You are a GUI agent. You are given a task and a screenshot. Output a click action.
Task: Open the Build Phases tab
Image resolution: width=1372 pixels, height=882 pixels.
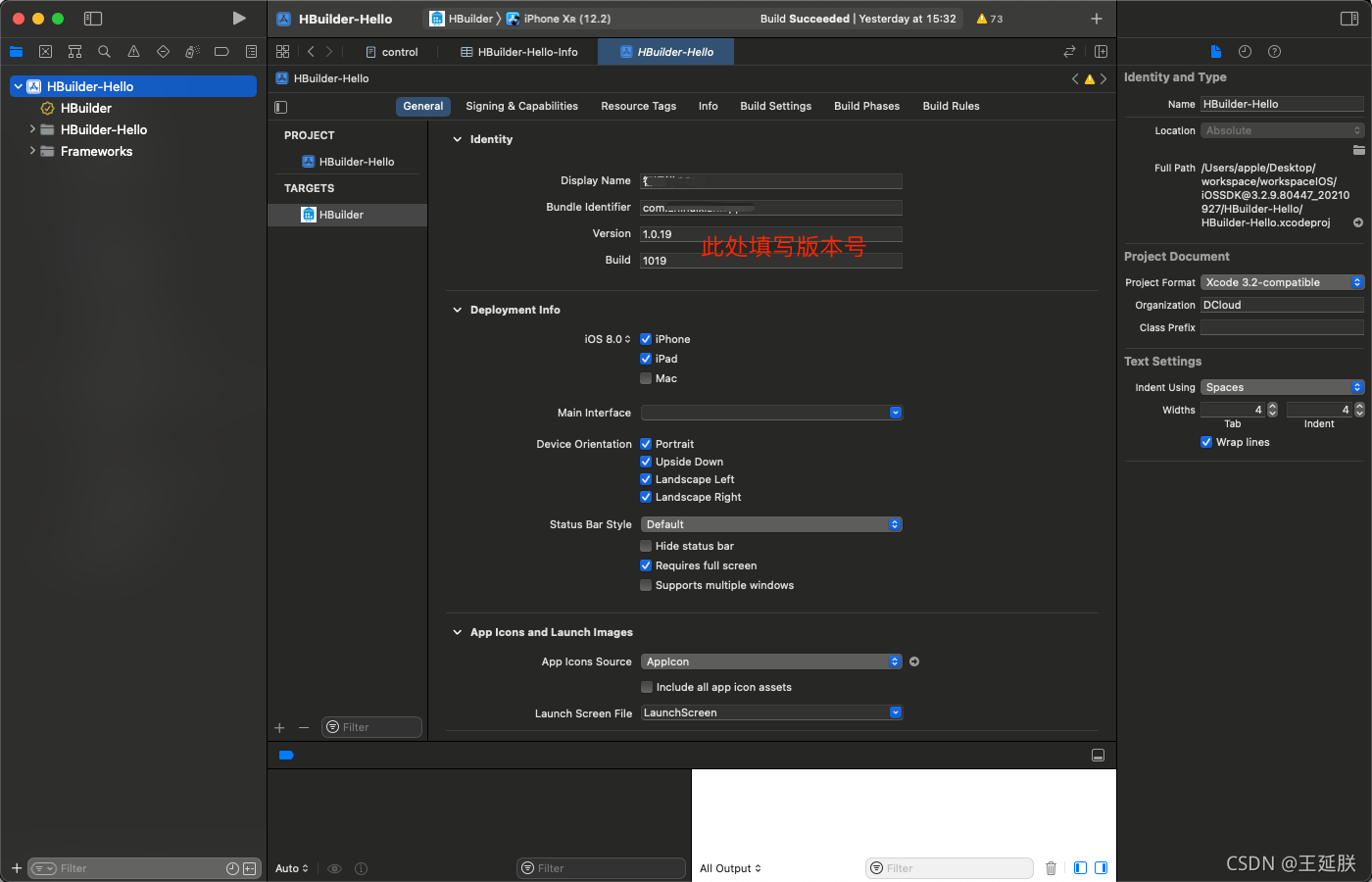pyautogui.click(x=866, y=106)
